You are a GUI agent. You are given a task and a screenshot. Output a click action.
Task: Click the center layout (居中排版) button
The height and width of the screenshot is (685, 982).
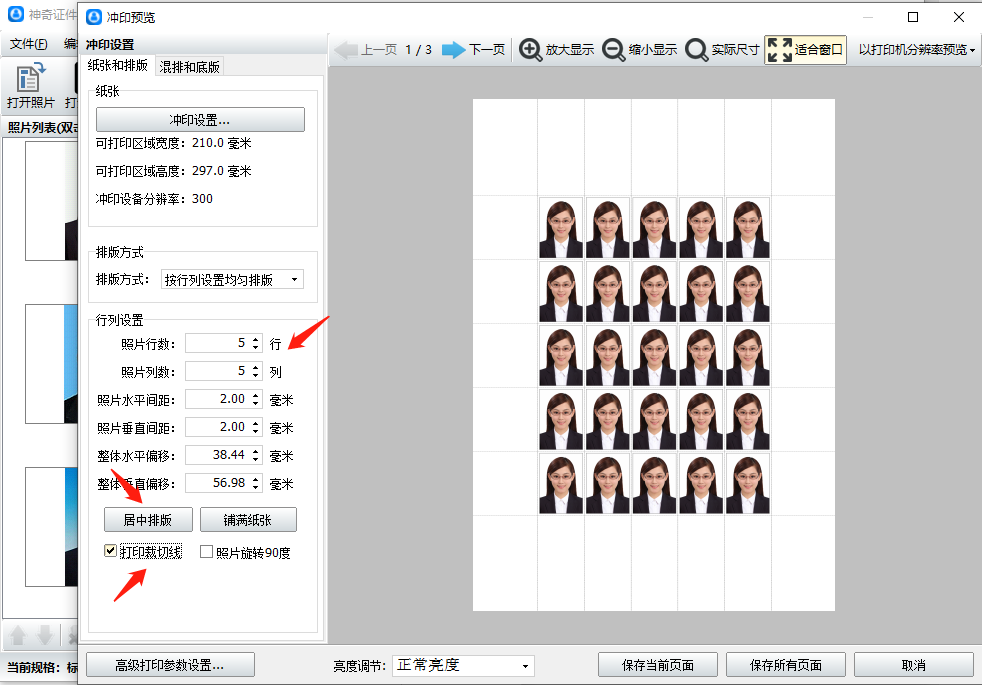coord(148,520)
